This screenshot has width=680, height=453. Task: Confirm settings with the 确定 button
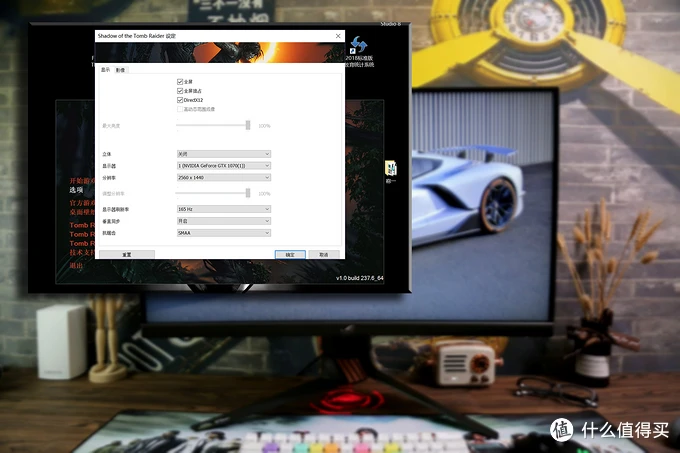(x=290, y=254)
